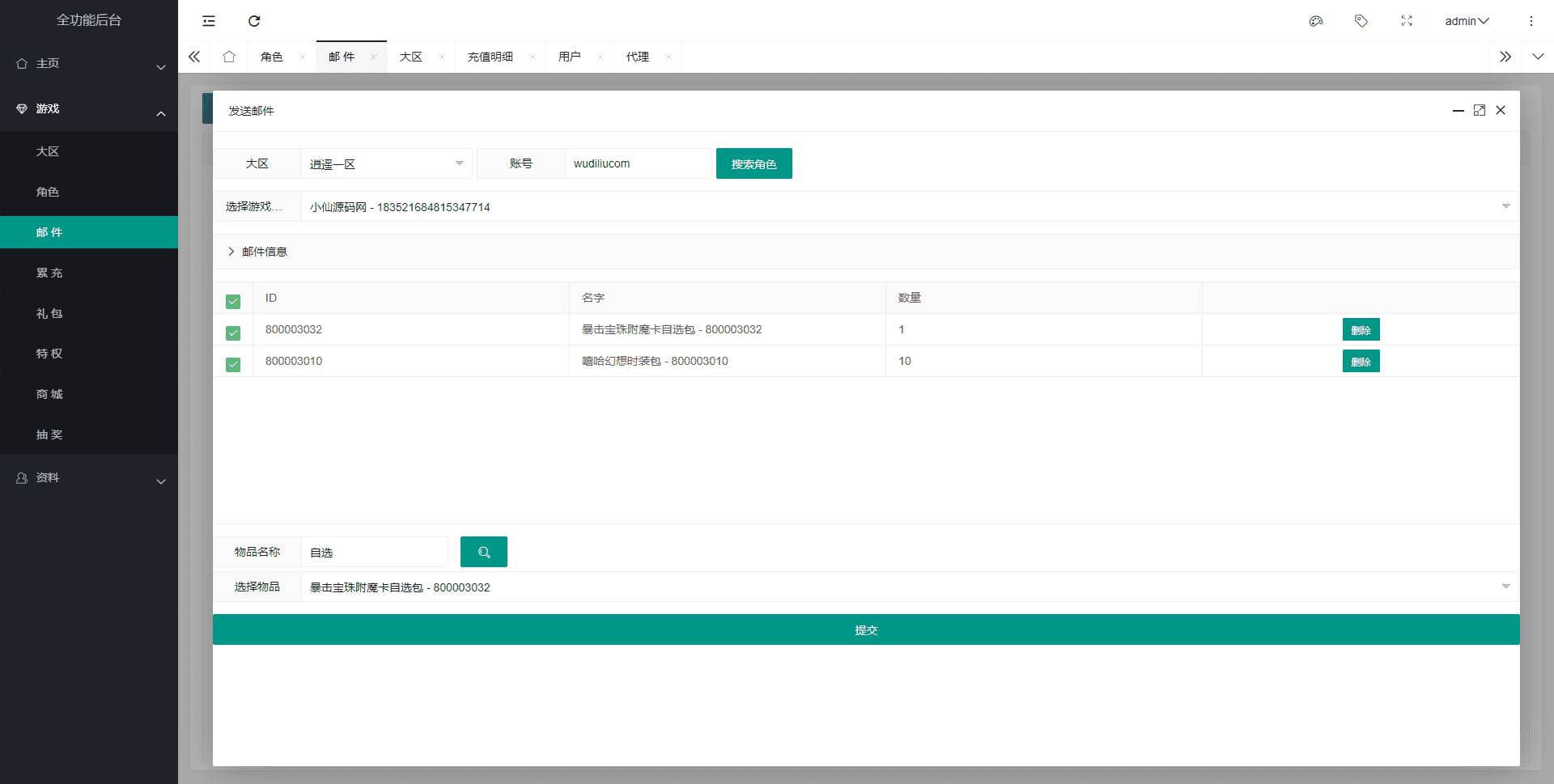Switch to the 用户 tab

(x=570, y=57)
